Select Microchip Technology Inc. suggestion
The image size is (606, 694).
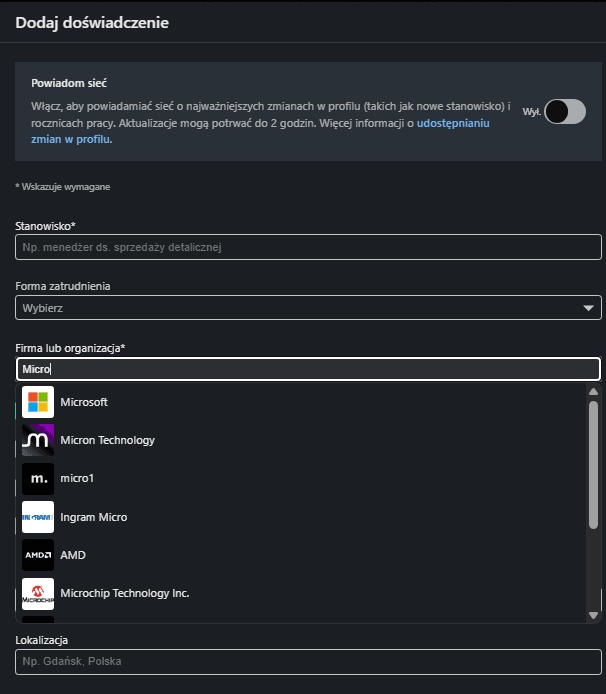301,594
